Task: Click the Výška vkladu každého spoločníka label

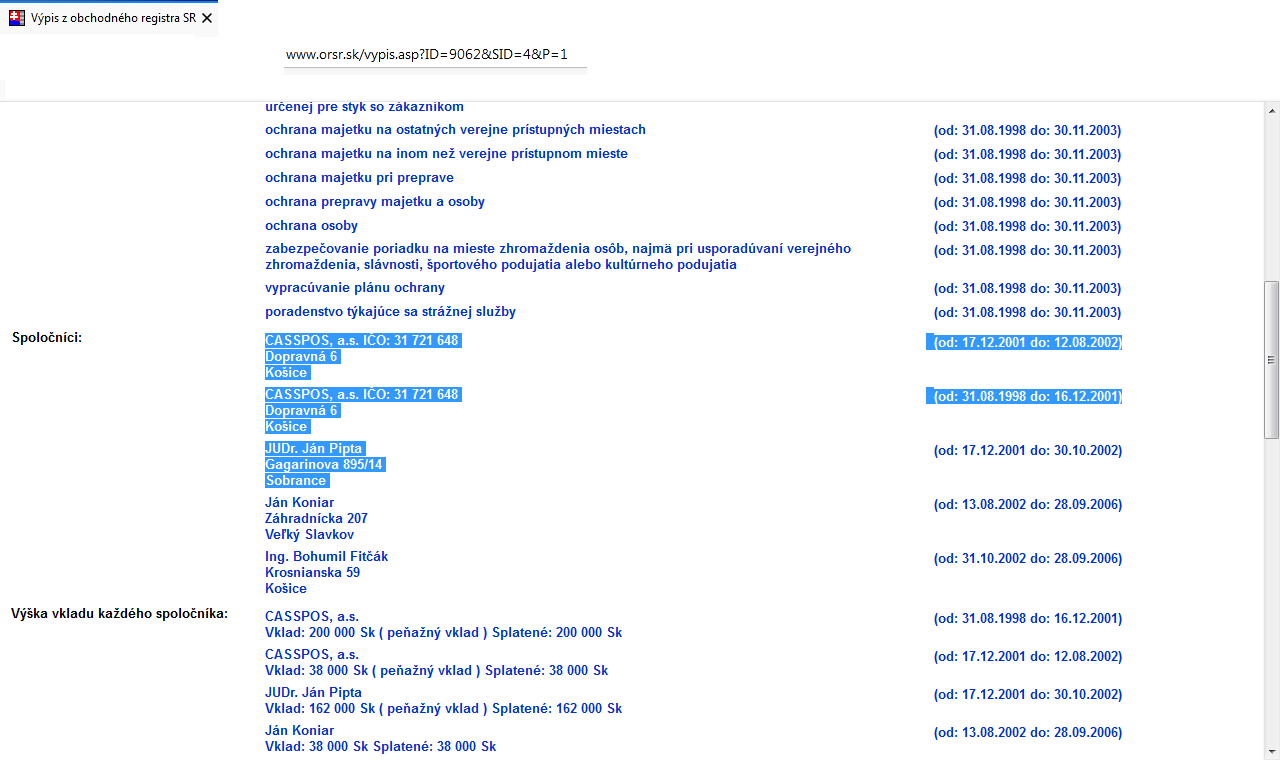Action: click(120, 613)
